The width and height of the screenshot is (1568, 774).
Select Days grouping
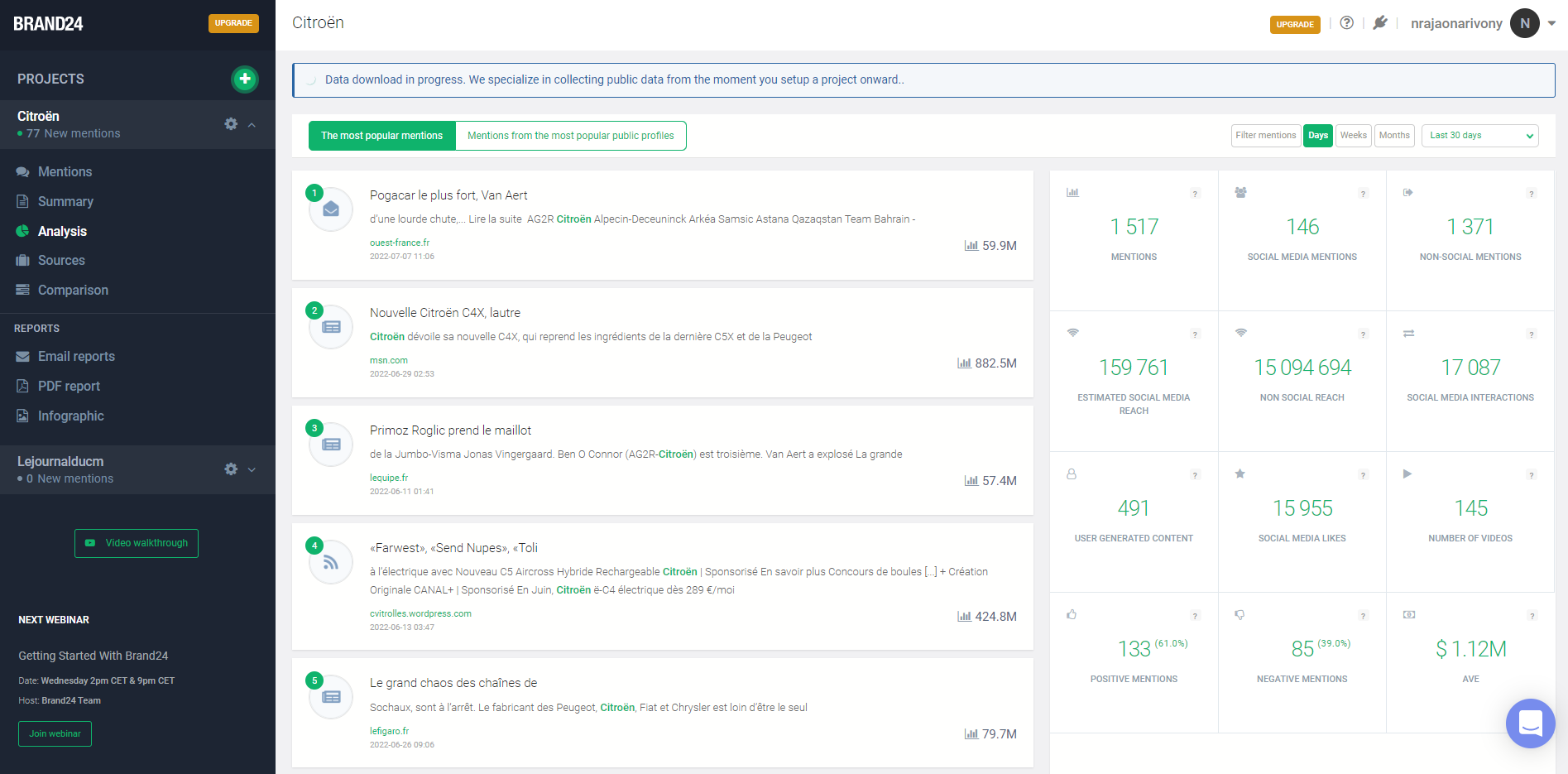[x=1318, y=136]
